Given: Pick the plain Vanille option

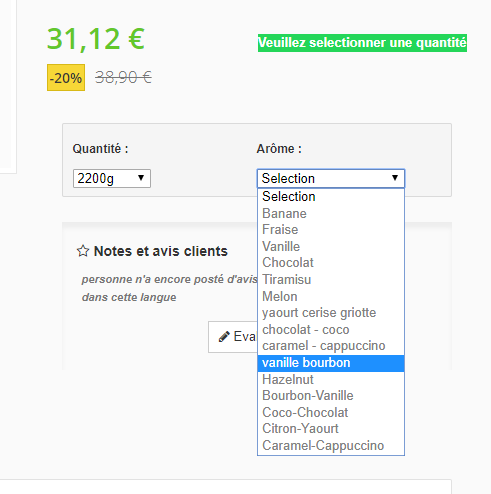Looking at the screenshot, I should (x=331, y=246).
